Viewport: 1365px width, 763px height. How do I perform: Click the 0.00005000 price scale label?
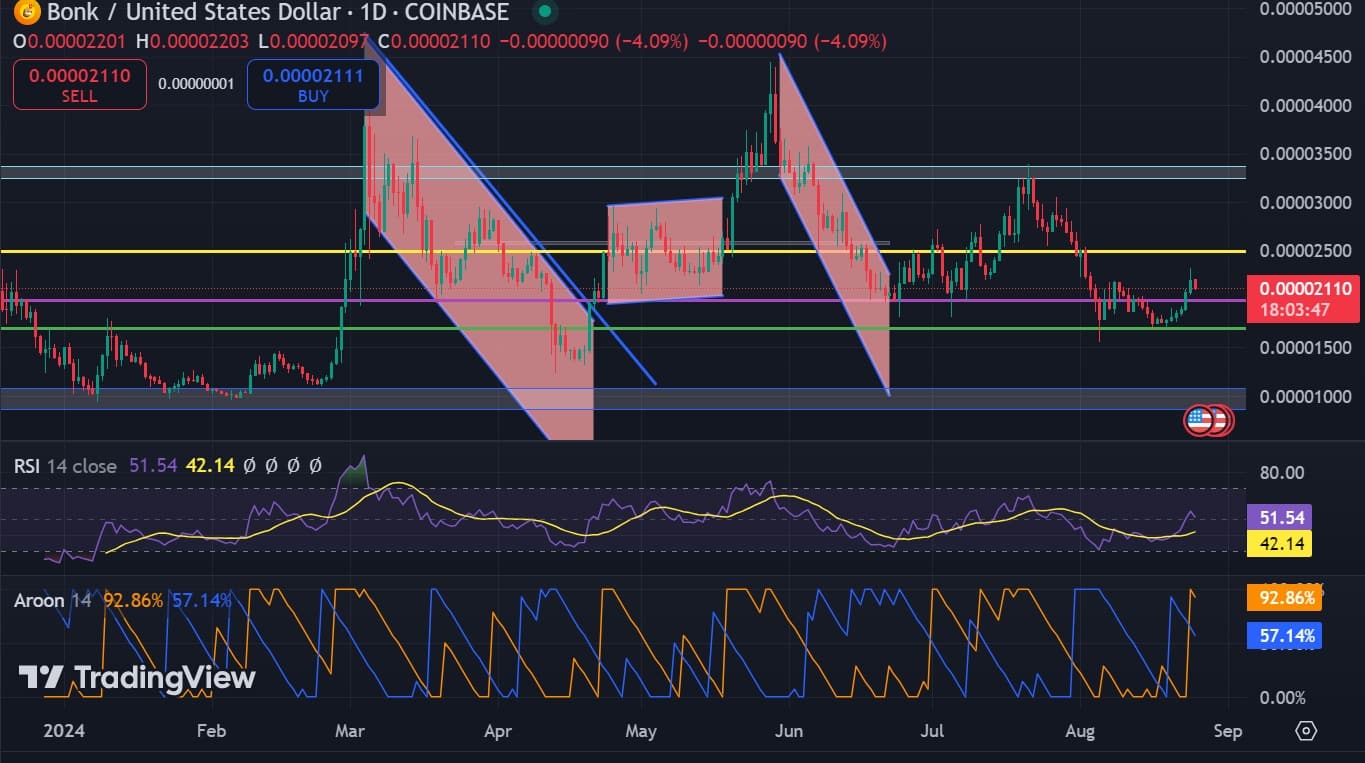1305,9
